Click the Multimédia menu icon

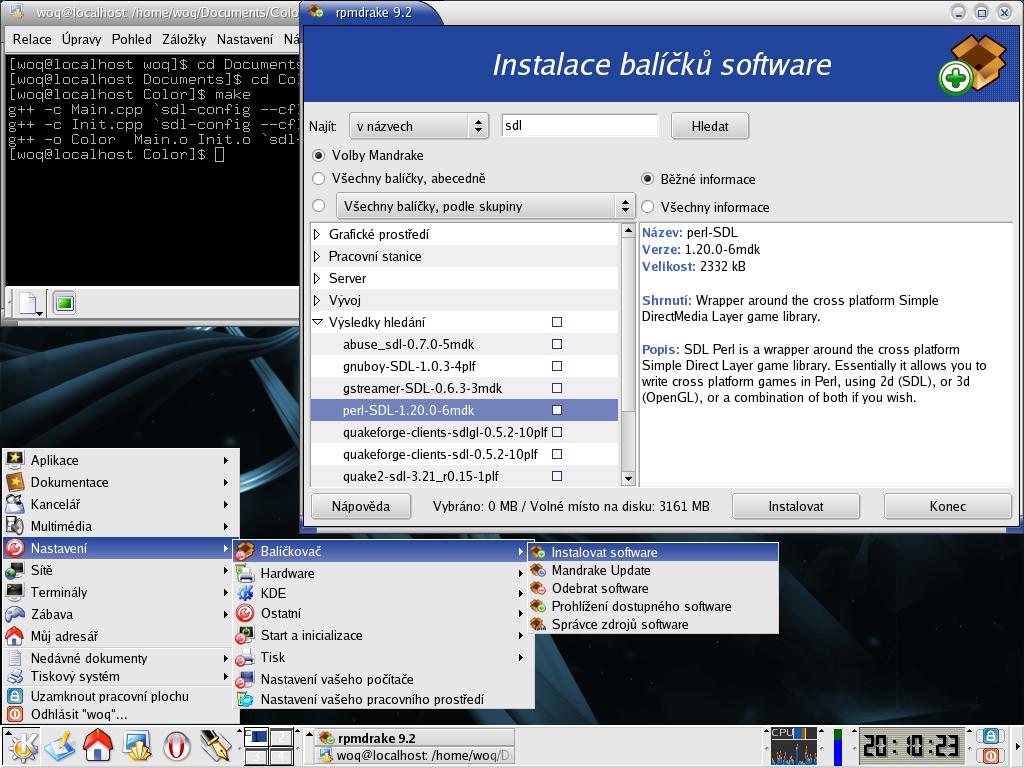15,526
